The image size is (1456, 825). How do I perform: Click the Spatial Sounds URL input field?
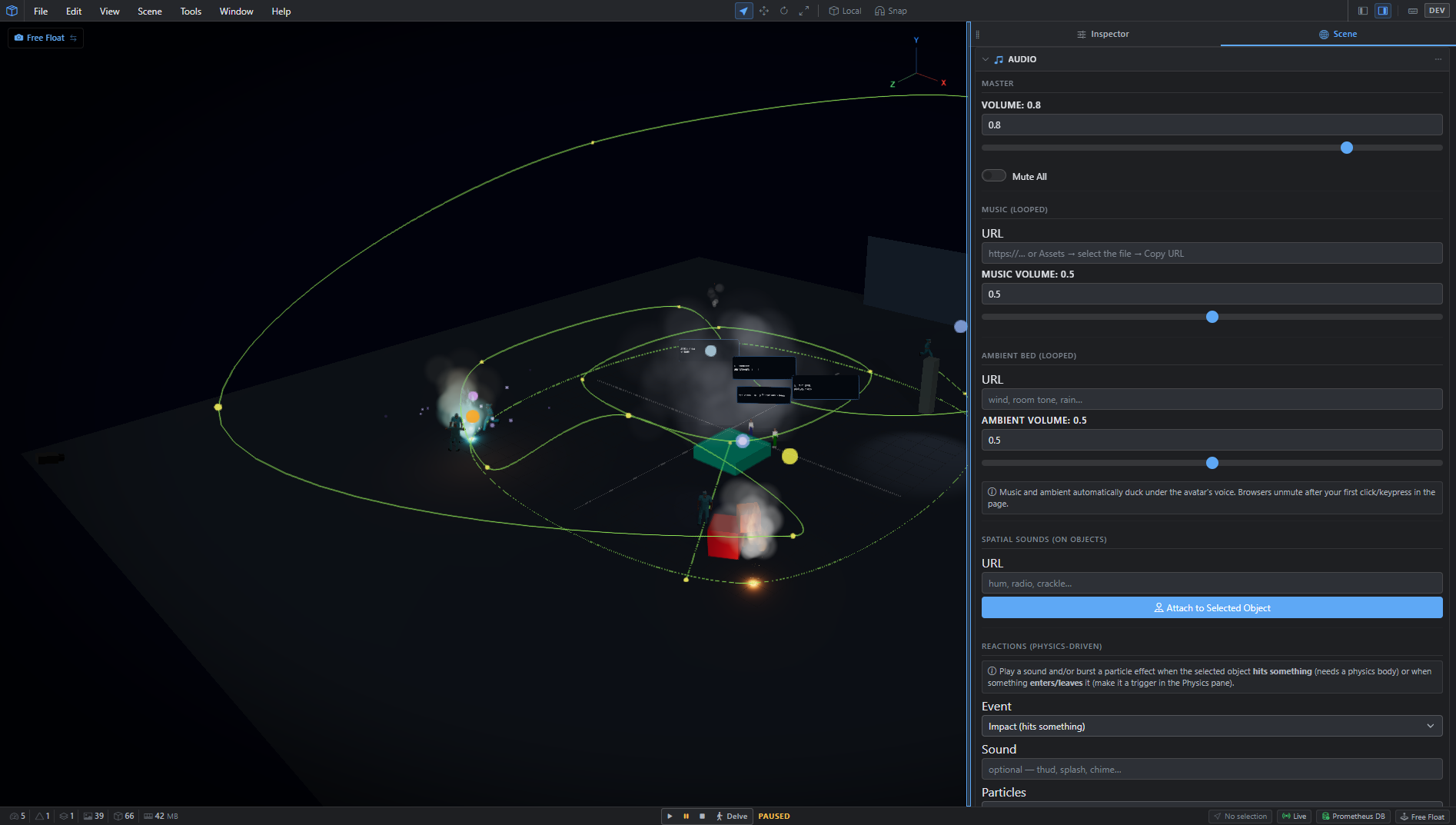pyautogui.click(x=1212, y=584)
